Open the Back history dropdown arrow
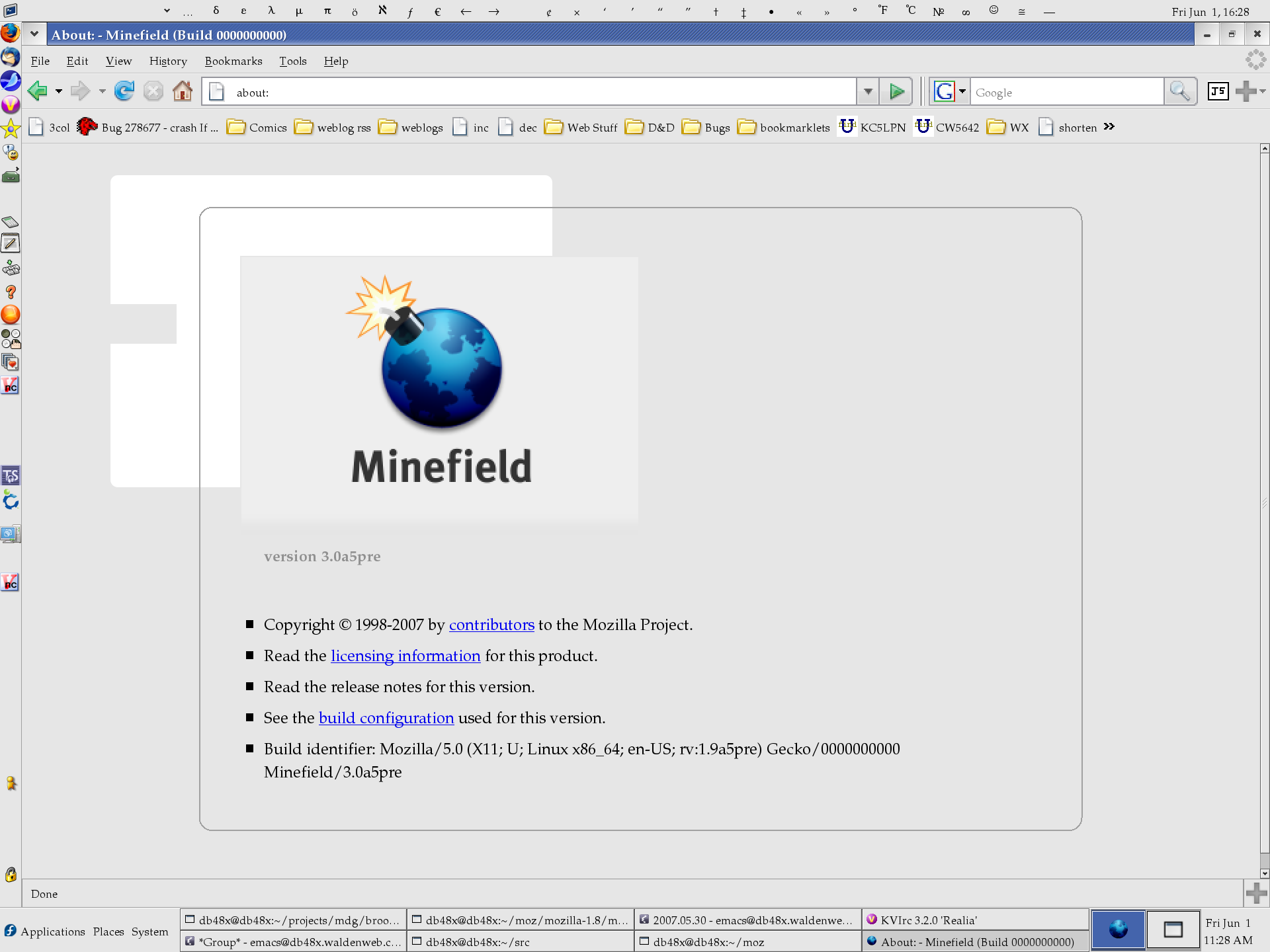 (x=59, y=91)
